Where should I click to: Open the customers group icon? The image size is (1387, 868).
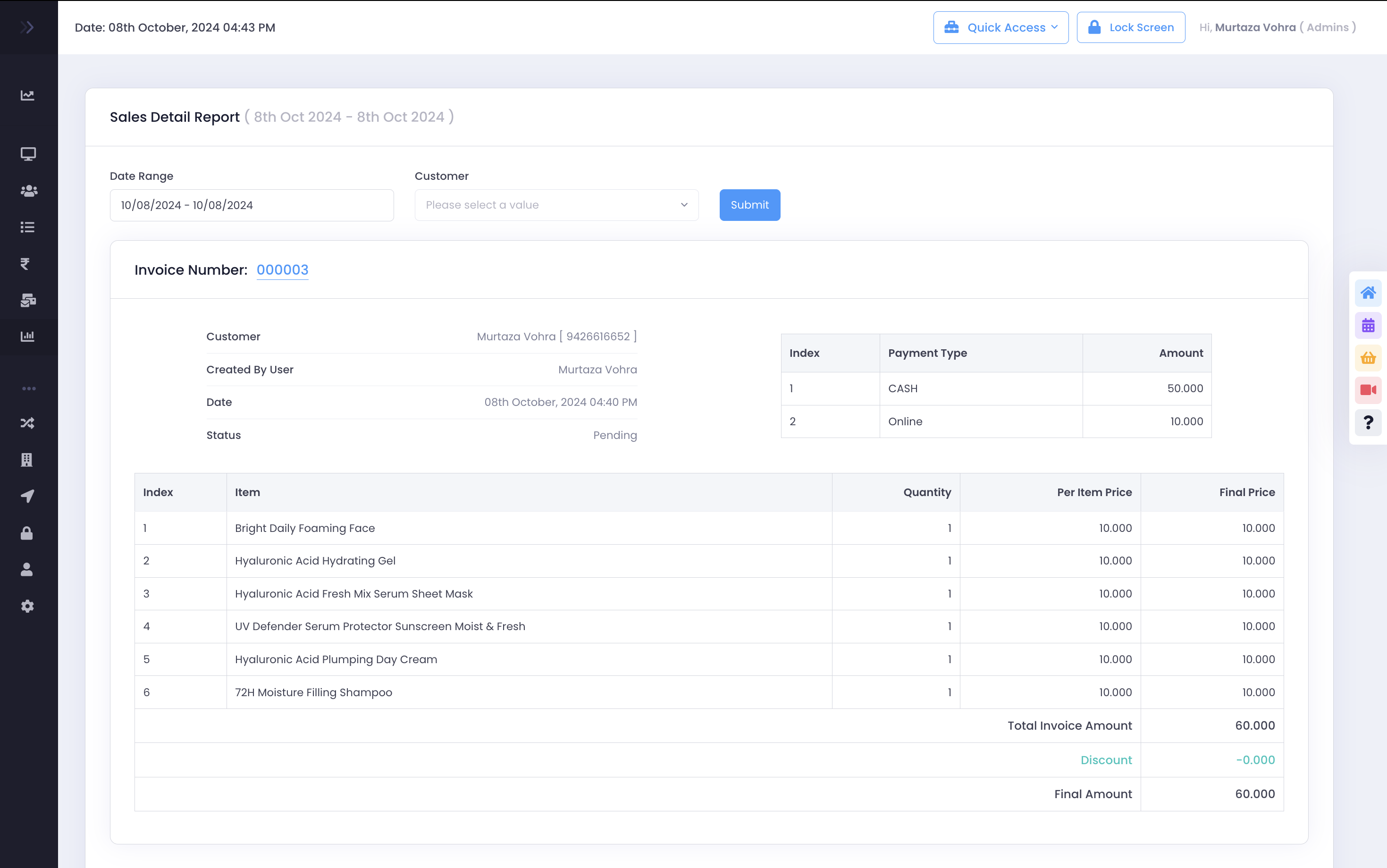(x=29, y=191)
